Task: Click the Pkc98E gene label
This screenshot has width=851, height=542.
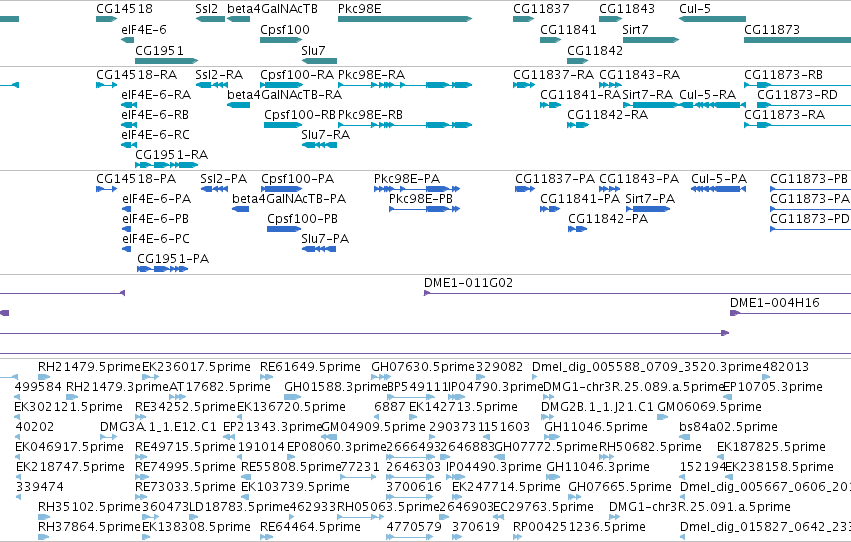Action: pos(359,9)
